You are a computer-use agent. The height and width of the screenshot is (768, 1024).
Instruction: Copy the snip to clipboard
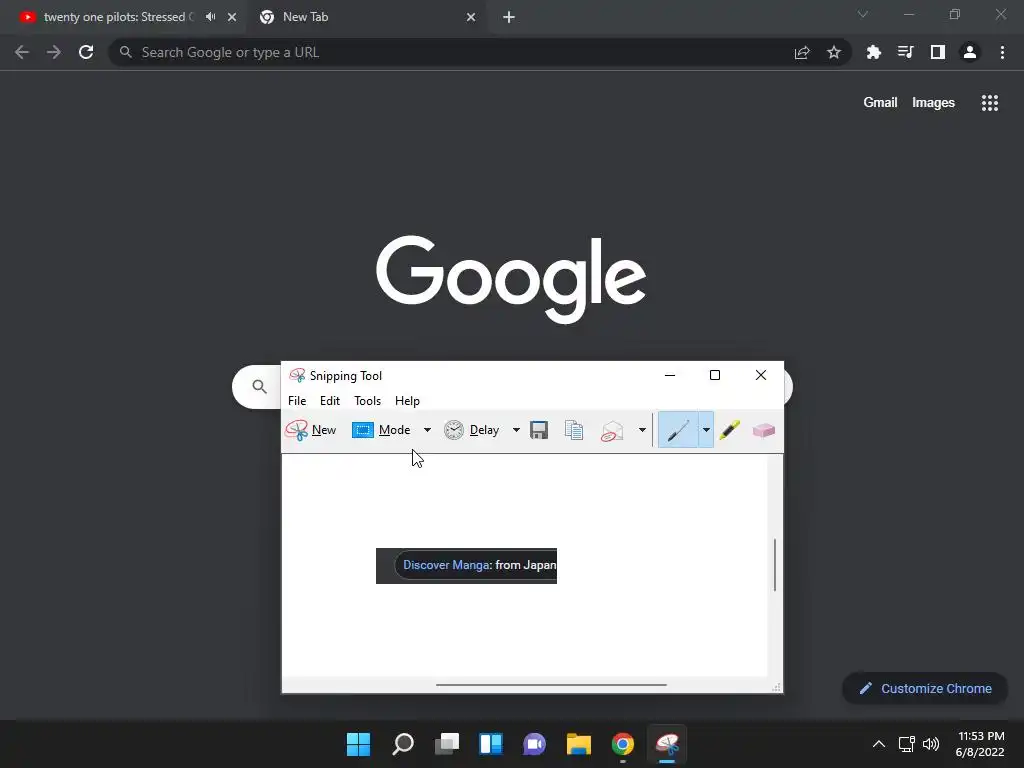573,430
